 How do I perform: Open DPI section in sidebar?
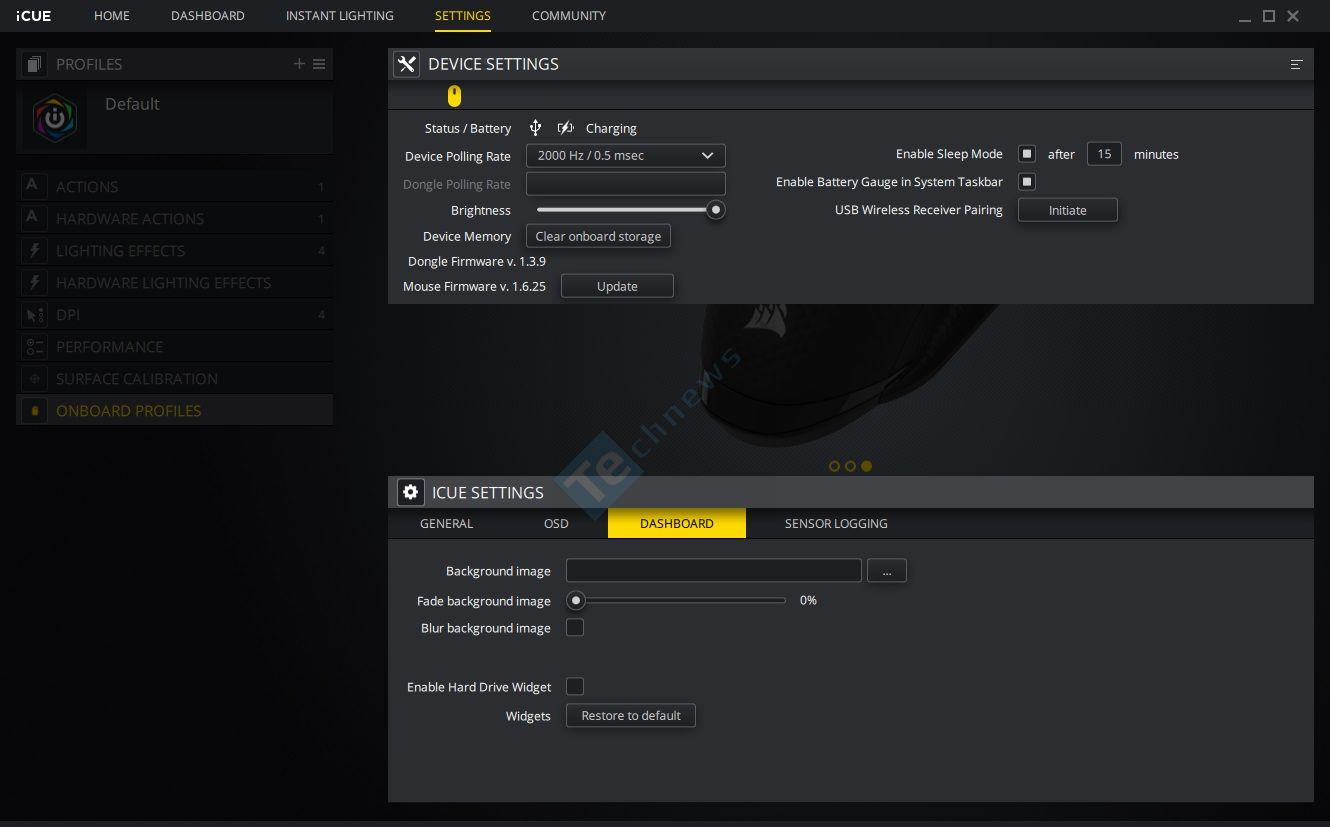[x=175, y=314]
